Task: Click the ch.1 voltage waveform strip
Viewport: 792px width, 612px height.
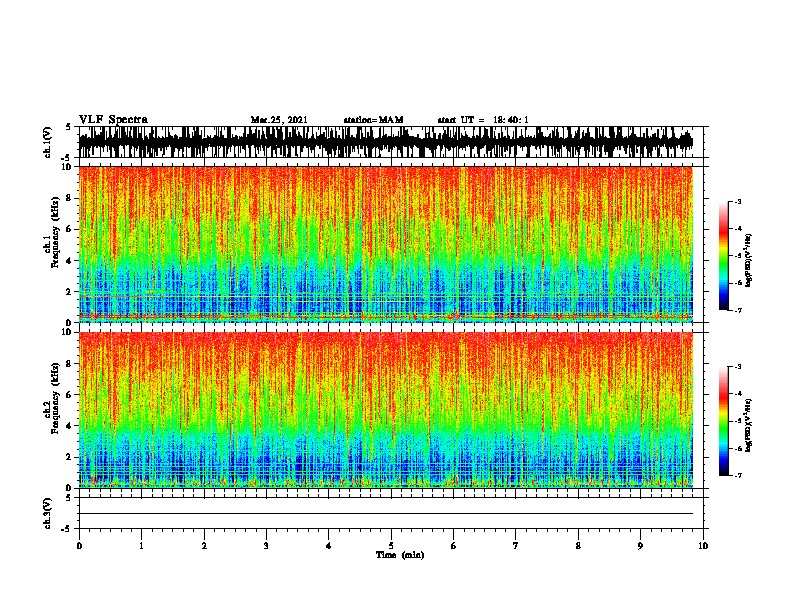Action: pos(386,142)
